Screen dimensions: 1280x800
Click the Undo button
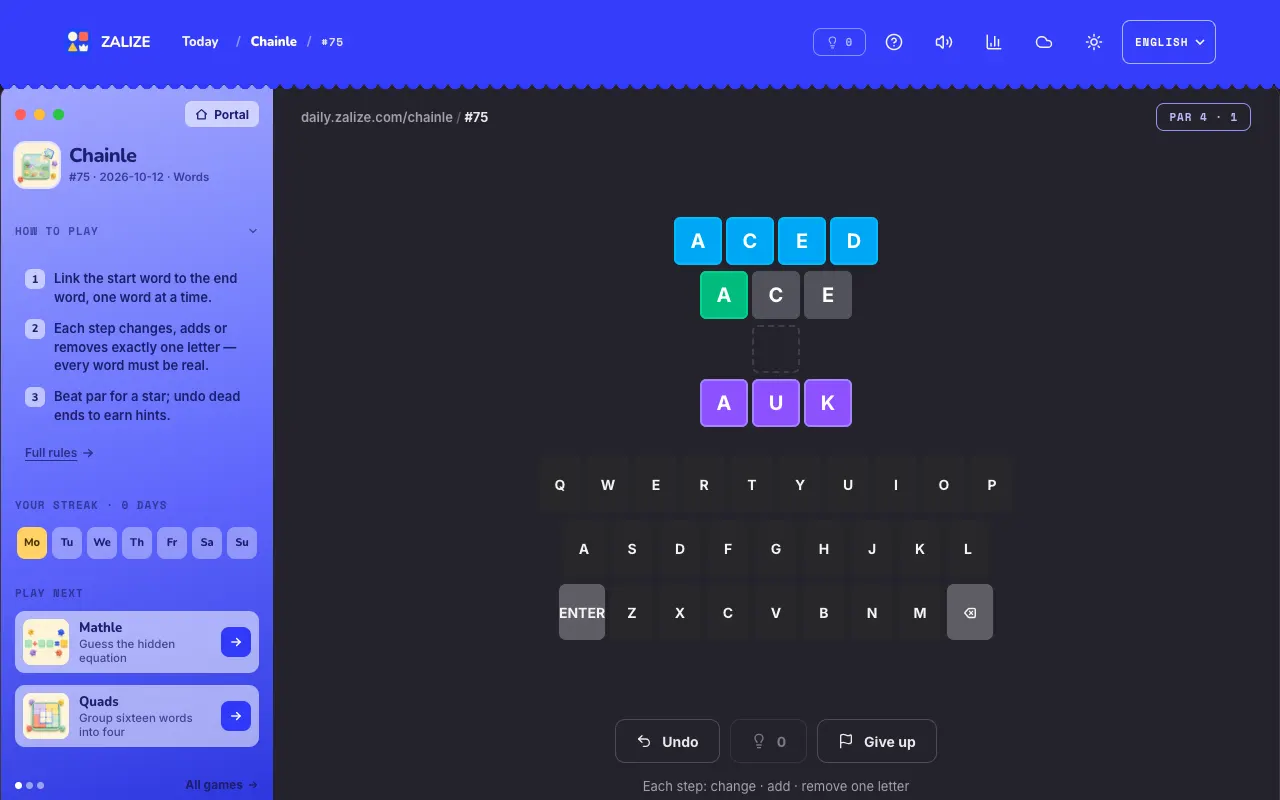pos(667,741)
